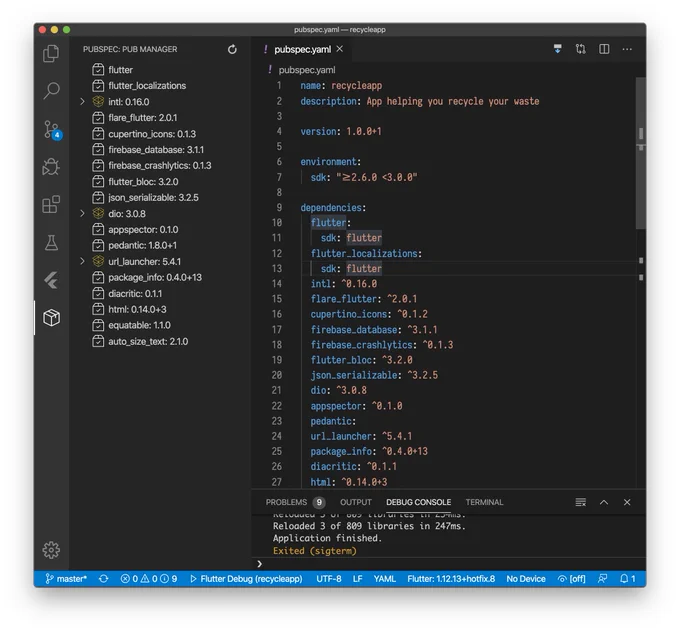Select the json_serializable: 3.2.5 package

(x=160, y=197)
